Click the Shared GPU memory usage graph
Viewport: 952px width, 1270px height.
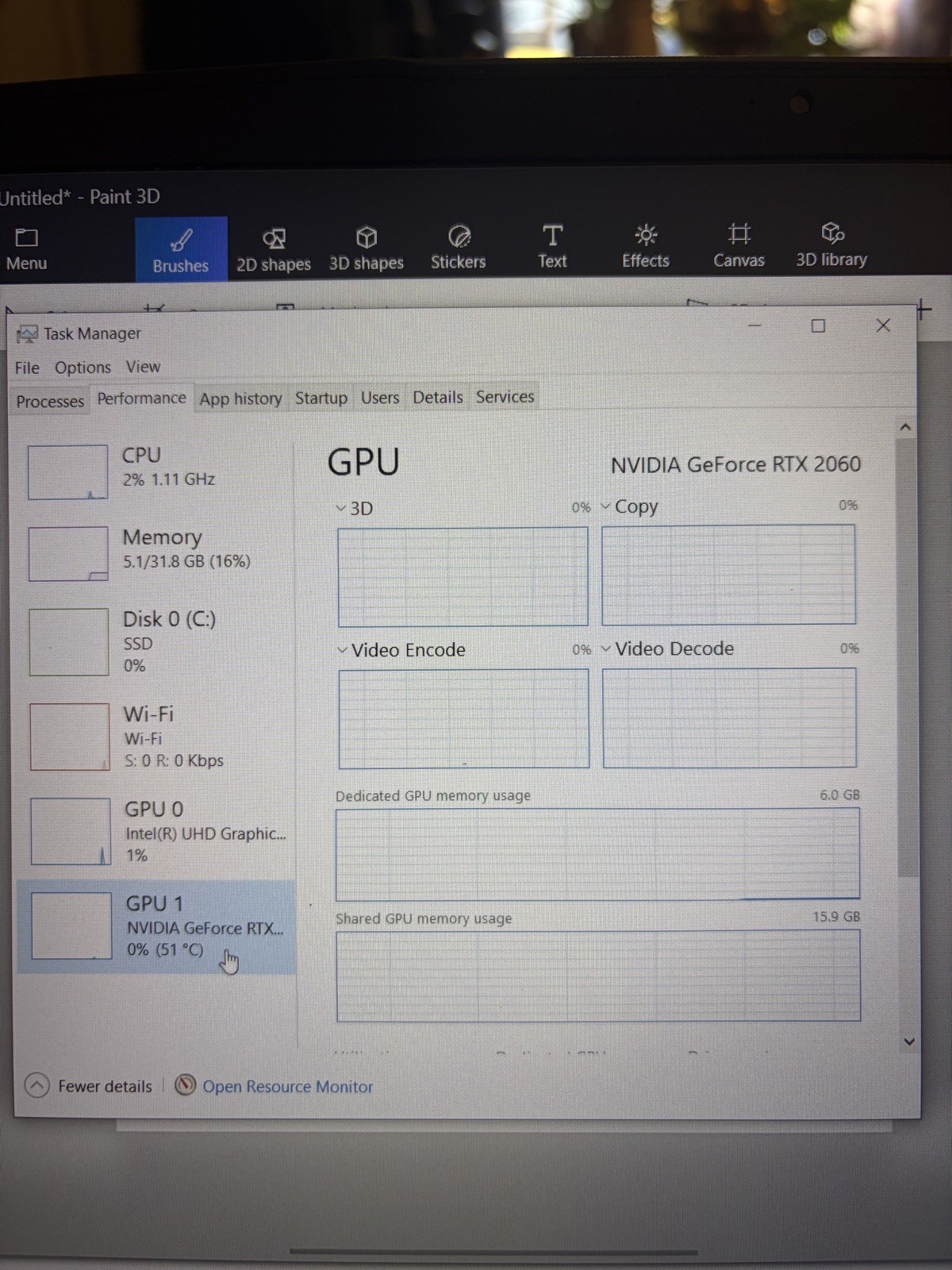(598, 976)
